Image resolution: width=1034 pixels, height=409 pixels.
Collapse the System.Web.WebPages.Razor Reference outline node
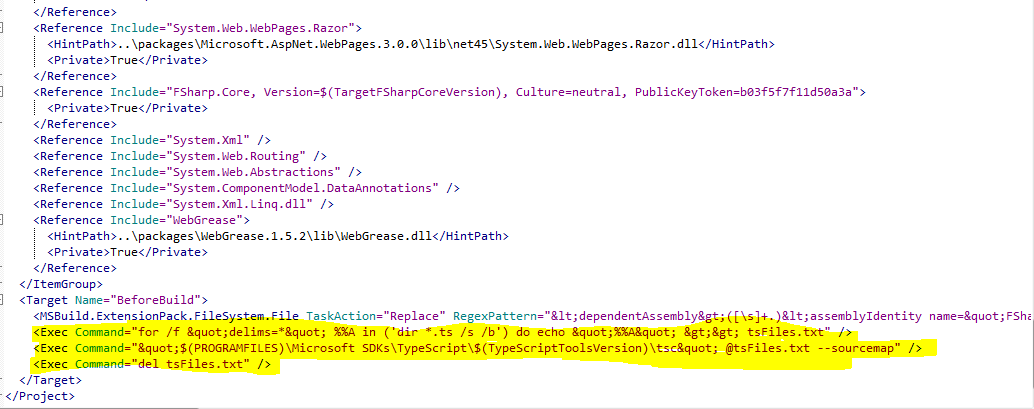tap(1, 28)
